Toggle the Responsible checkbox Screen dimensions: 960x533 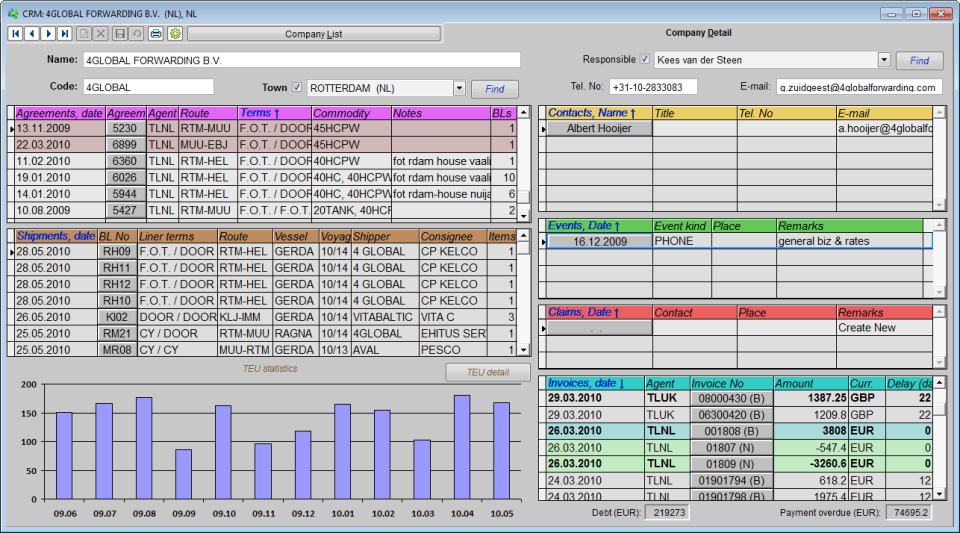click(x=645, y=60)
